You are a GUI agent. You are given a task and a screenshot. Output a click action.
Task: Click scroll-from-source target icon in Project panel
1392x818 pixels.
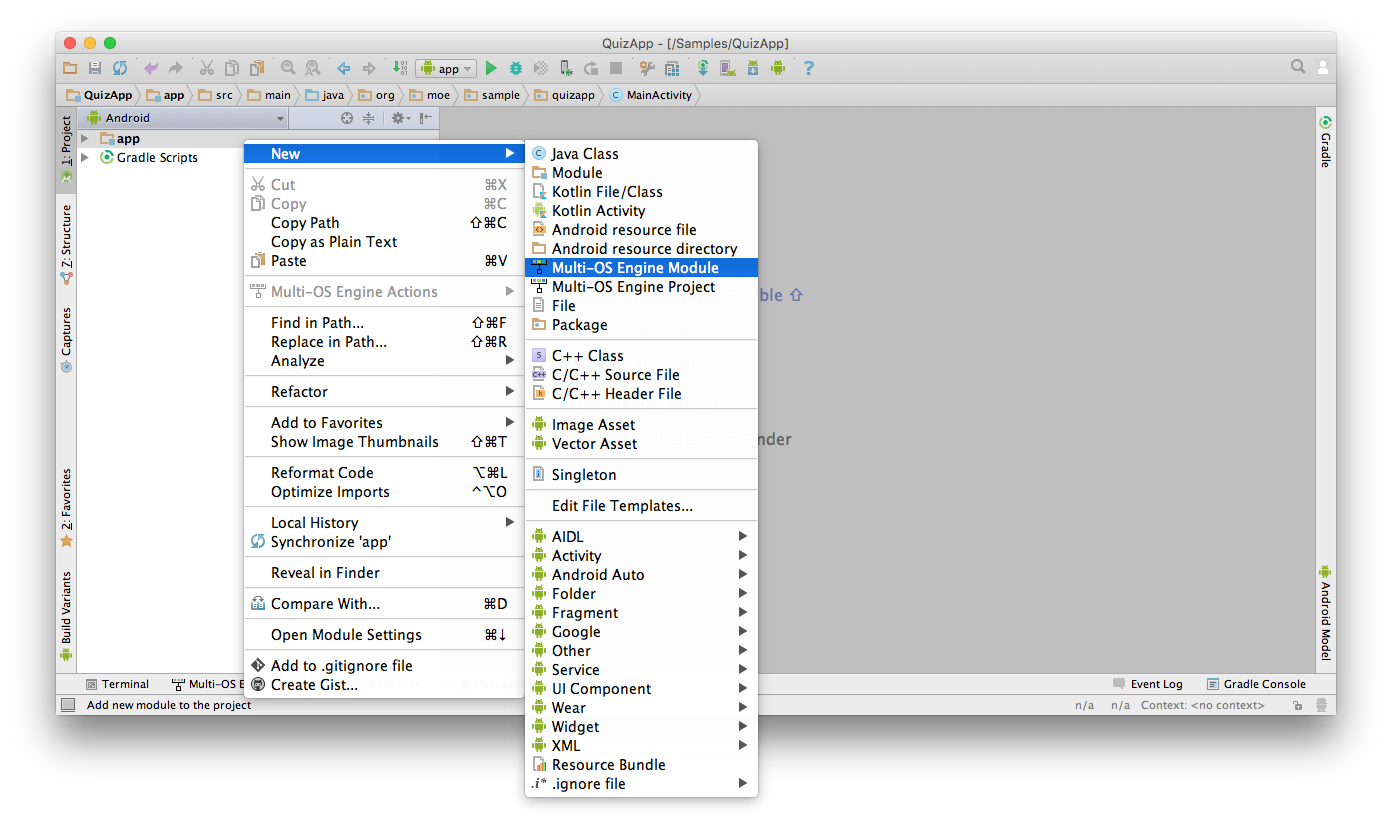click(347, 118)
